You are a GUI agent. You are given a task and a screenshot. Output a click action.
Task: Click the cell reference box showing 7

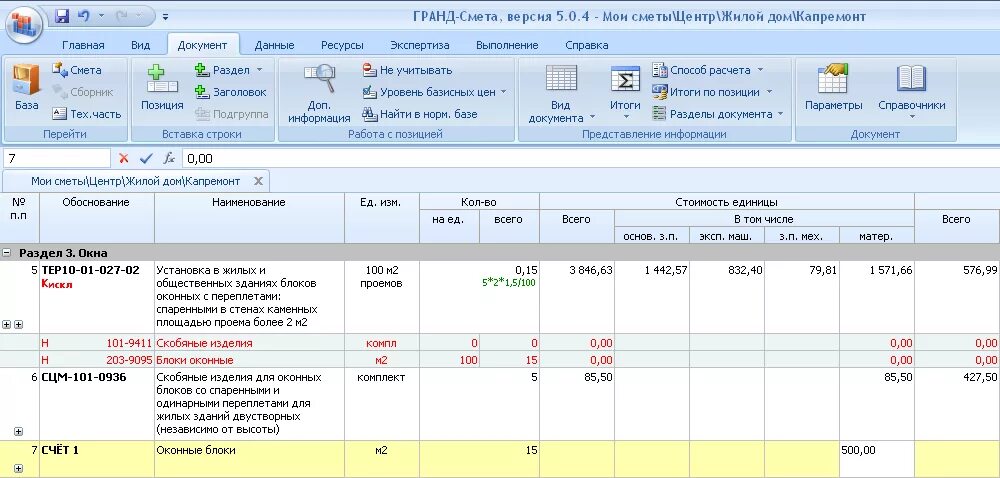[57, 158]
